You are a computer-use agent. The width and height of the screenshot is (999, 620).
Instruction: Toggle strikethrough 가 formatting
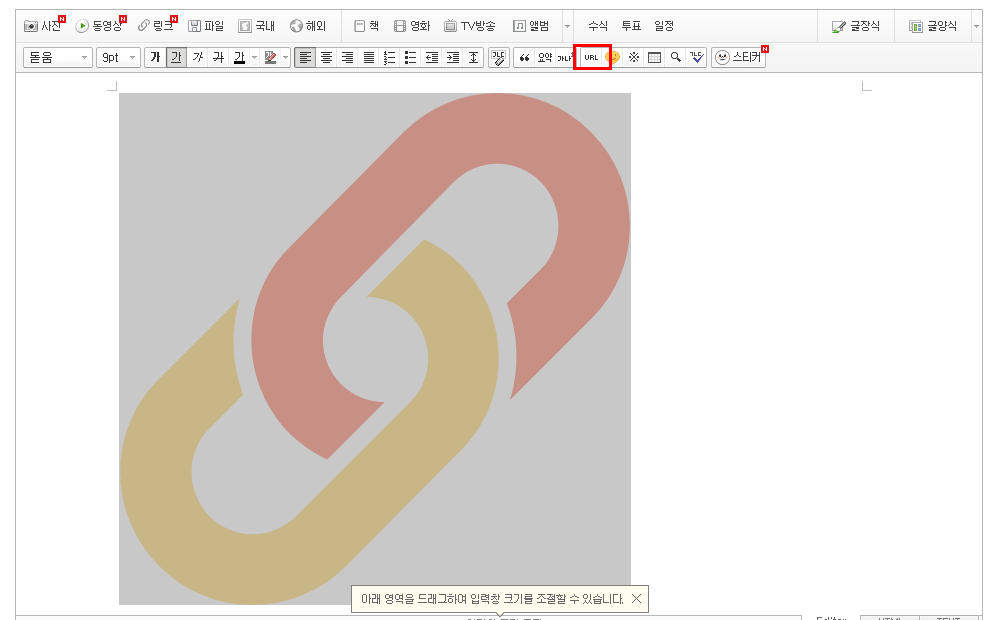tap(219, 57)
